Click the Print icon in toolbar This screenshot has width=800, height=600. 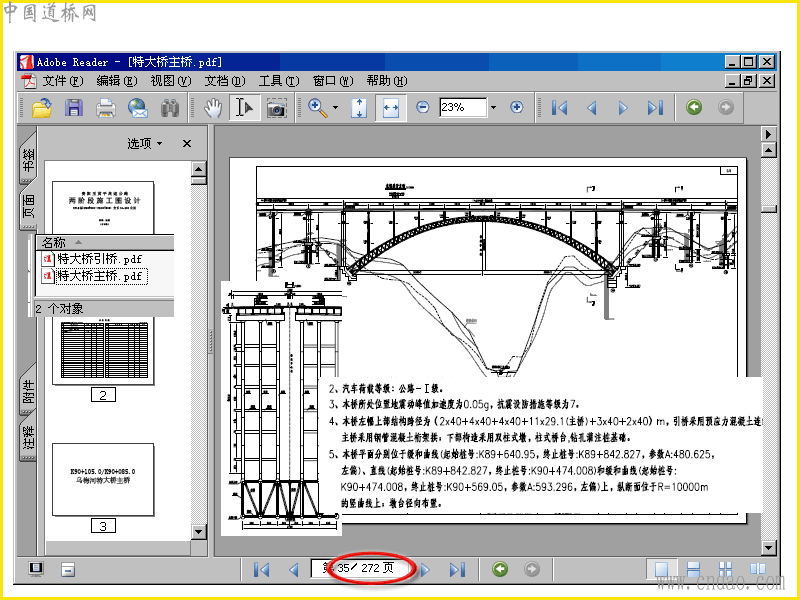pos(105,107)
